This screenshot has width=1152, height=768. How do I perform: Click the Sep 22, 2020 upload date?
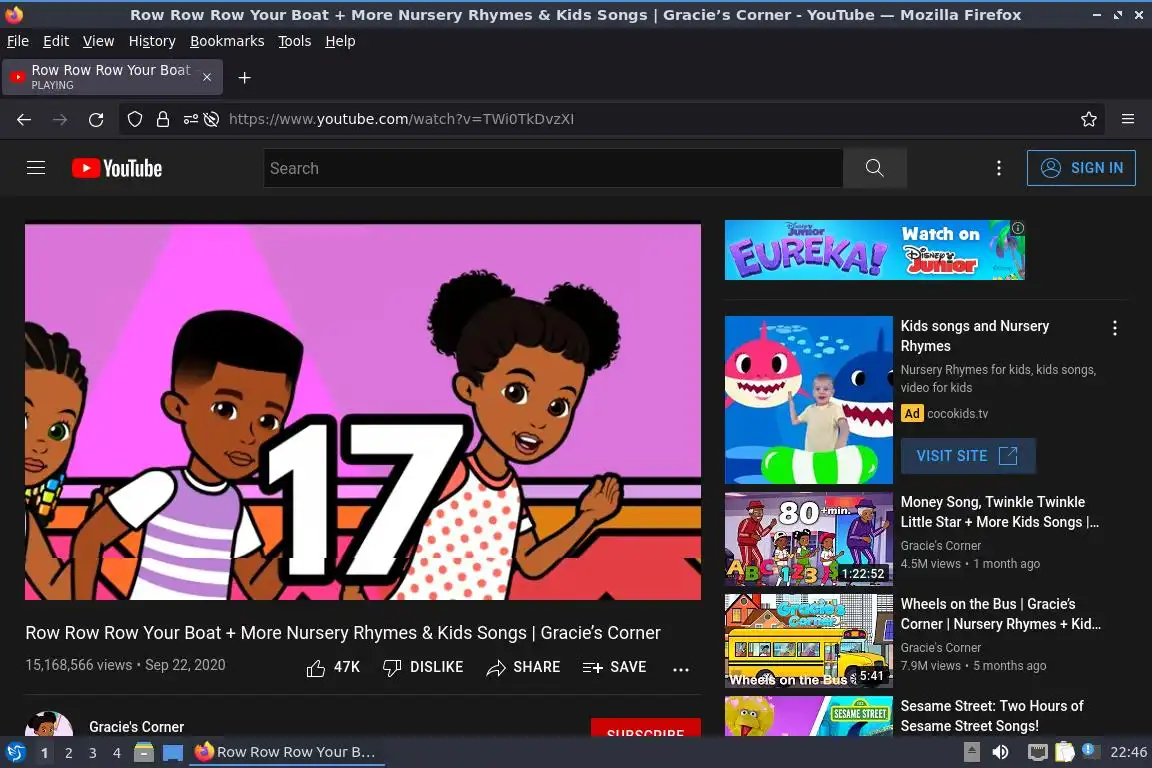(x=185, y=665)
